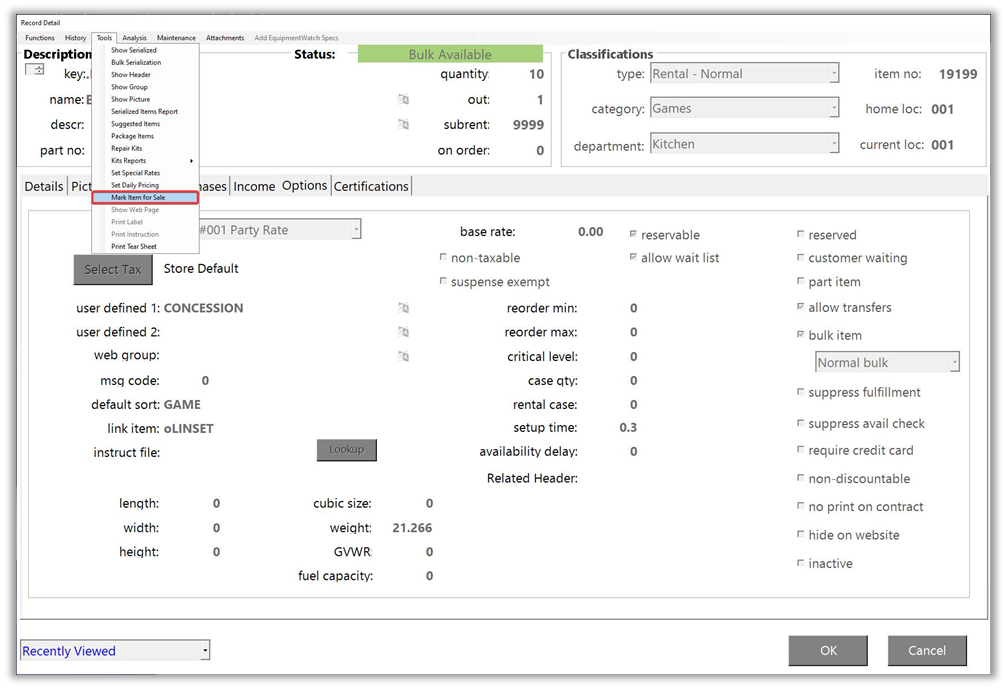Expand the Kits Reports submenu arrow

(x=191, y=161)
